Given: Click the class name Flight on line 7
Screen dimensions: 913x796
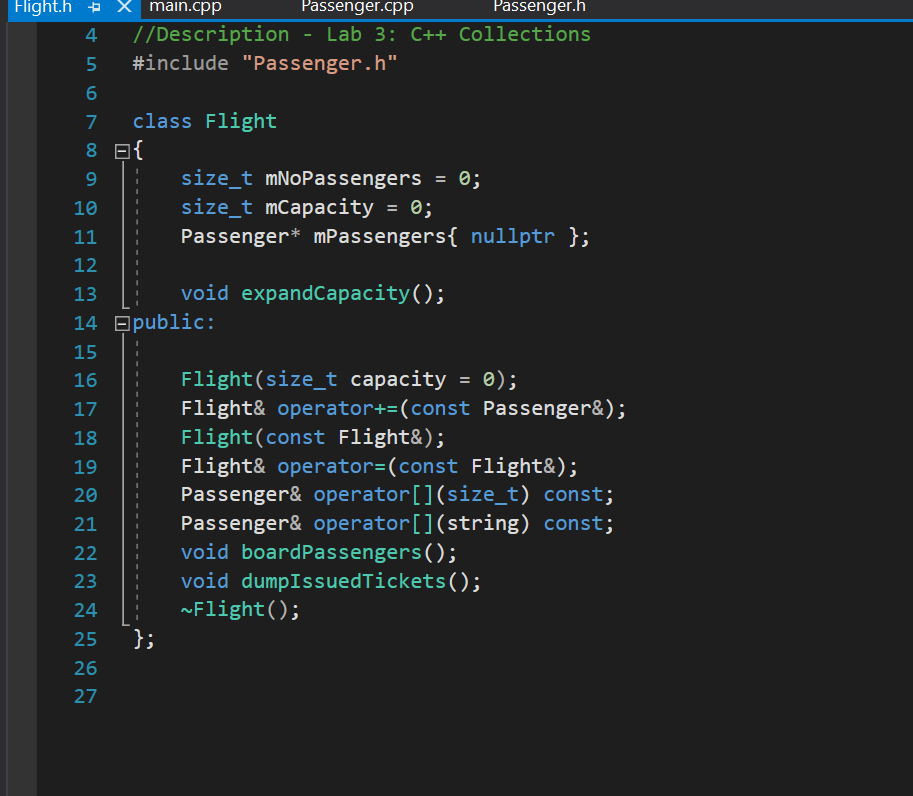Looking at the screenshot, I should tap(240, 121).
